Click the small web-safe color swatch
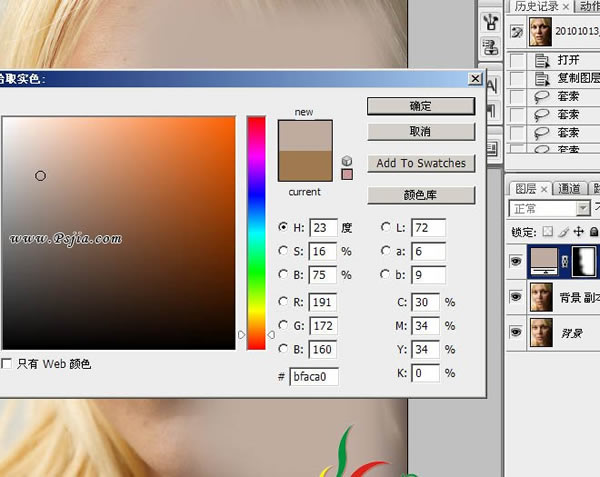The height and width of the screenshot is (477, 600). (x=347, y=174)
